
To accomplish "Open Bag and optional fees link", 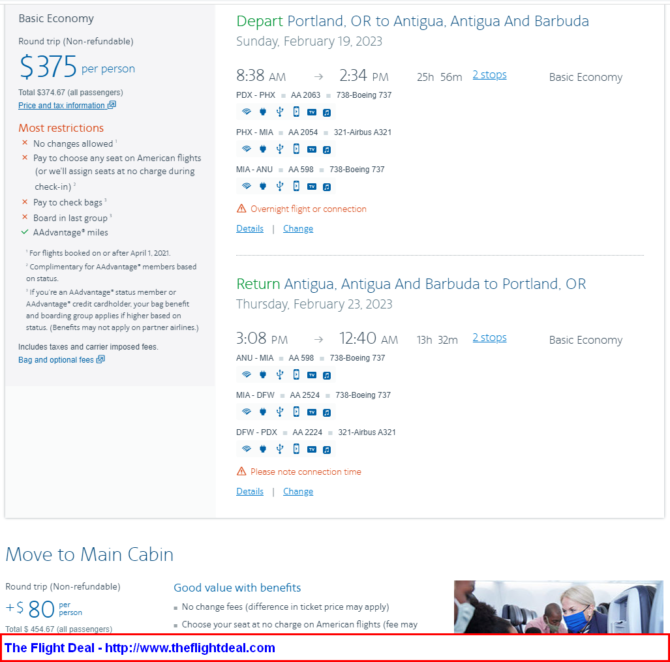I will (x=62, y=359).
